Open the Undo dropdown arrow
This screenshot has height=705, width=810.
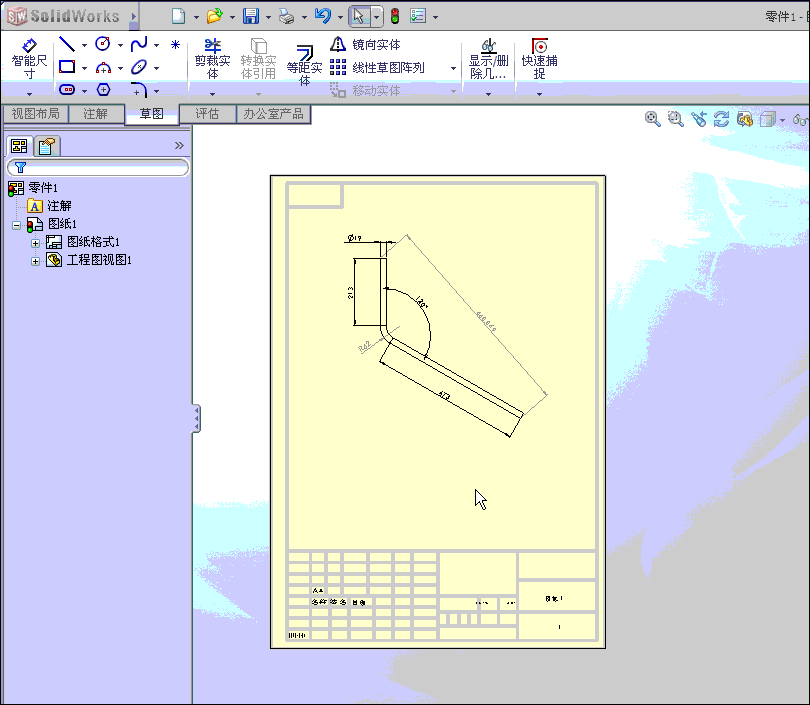340,17
